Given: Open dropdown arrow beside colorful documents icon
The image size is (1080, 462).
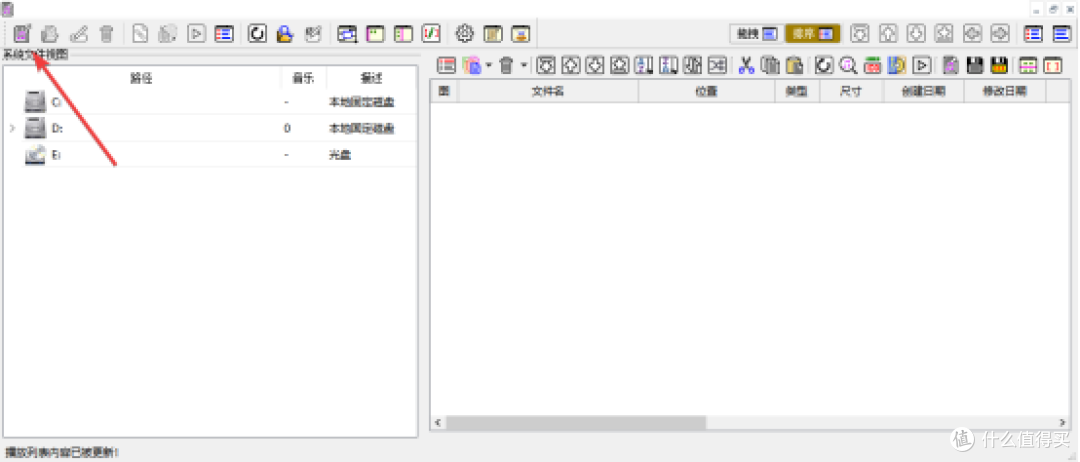Looking at the screenshot, I should [488, 65].
